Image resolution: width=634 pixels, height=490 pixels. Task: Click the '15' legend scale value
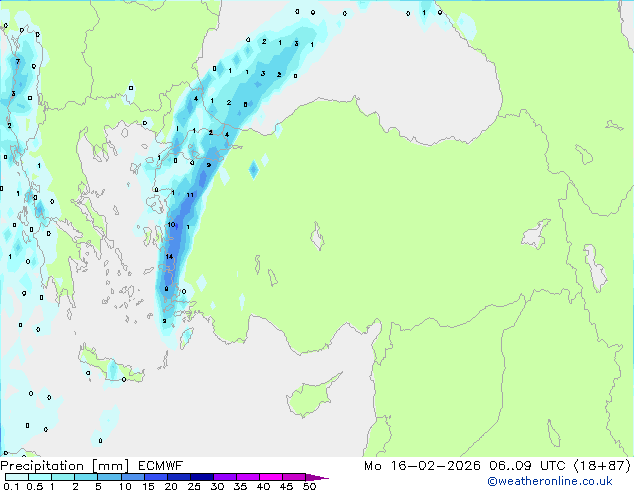coord(148,486)
